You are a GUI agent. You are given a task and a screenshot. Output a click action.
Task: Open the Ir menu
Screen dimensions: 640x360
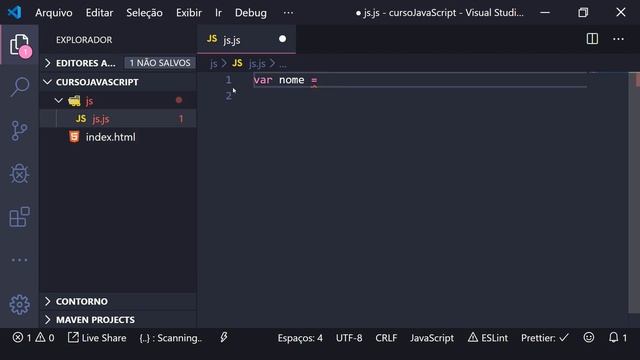(218, 13)
